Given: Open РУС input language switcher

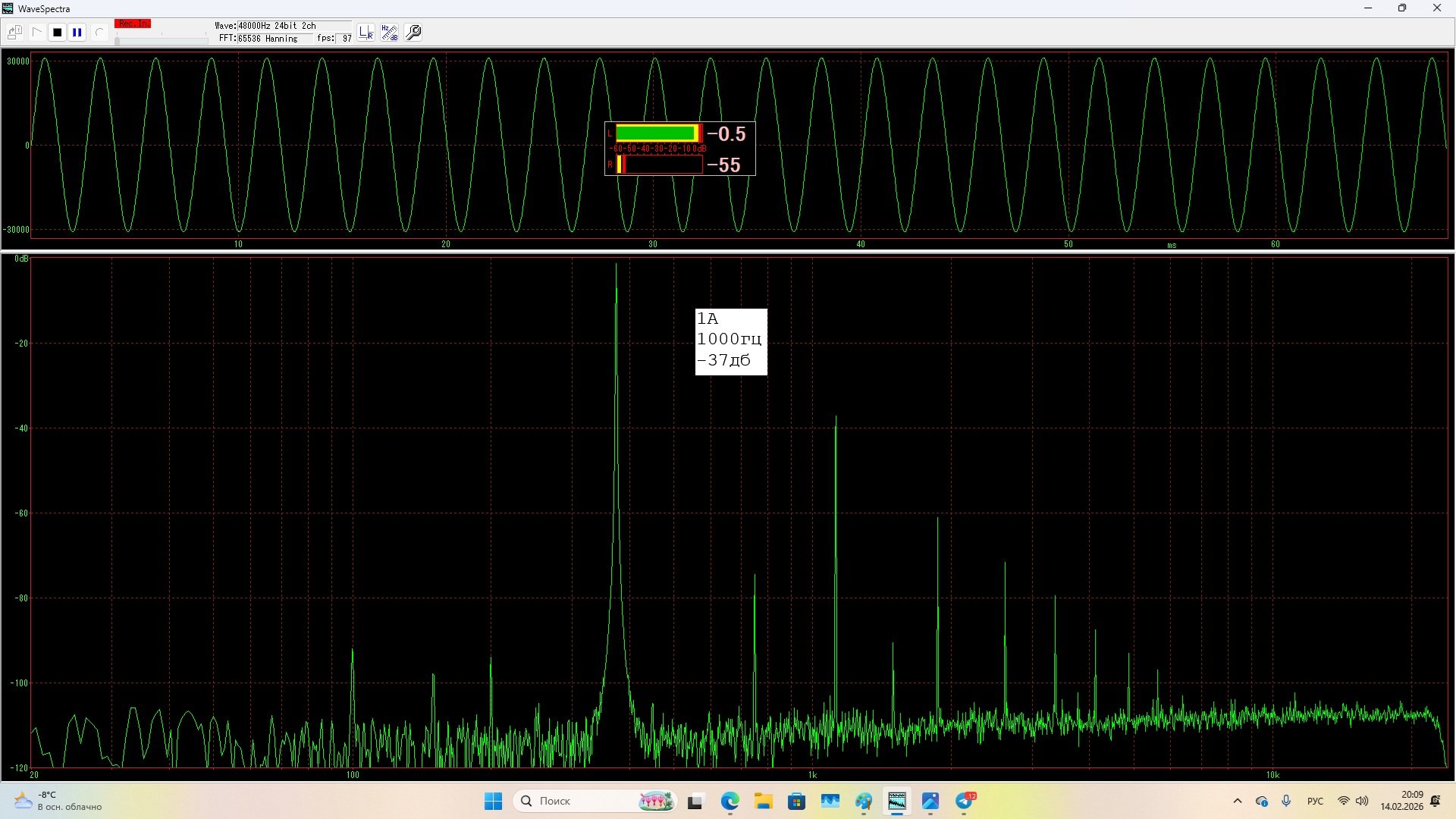Looking at the screenshot, I should click(1315, 801).
